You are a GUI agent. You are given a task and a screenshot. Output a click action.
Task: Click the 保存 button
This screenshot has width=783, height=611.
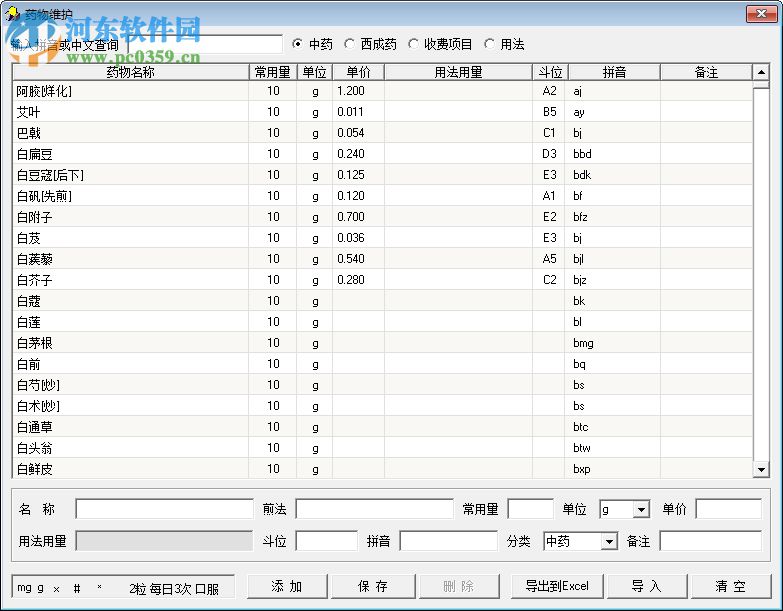[373, 586]
